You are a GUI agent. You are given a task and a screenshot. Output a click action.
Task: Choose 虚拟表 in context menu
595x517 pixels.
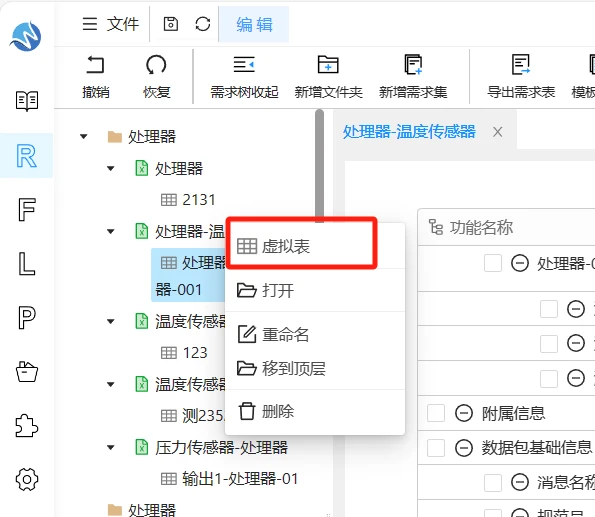315,246
